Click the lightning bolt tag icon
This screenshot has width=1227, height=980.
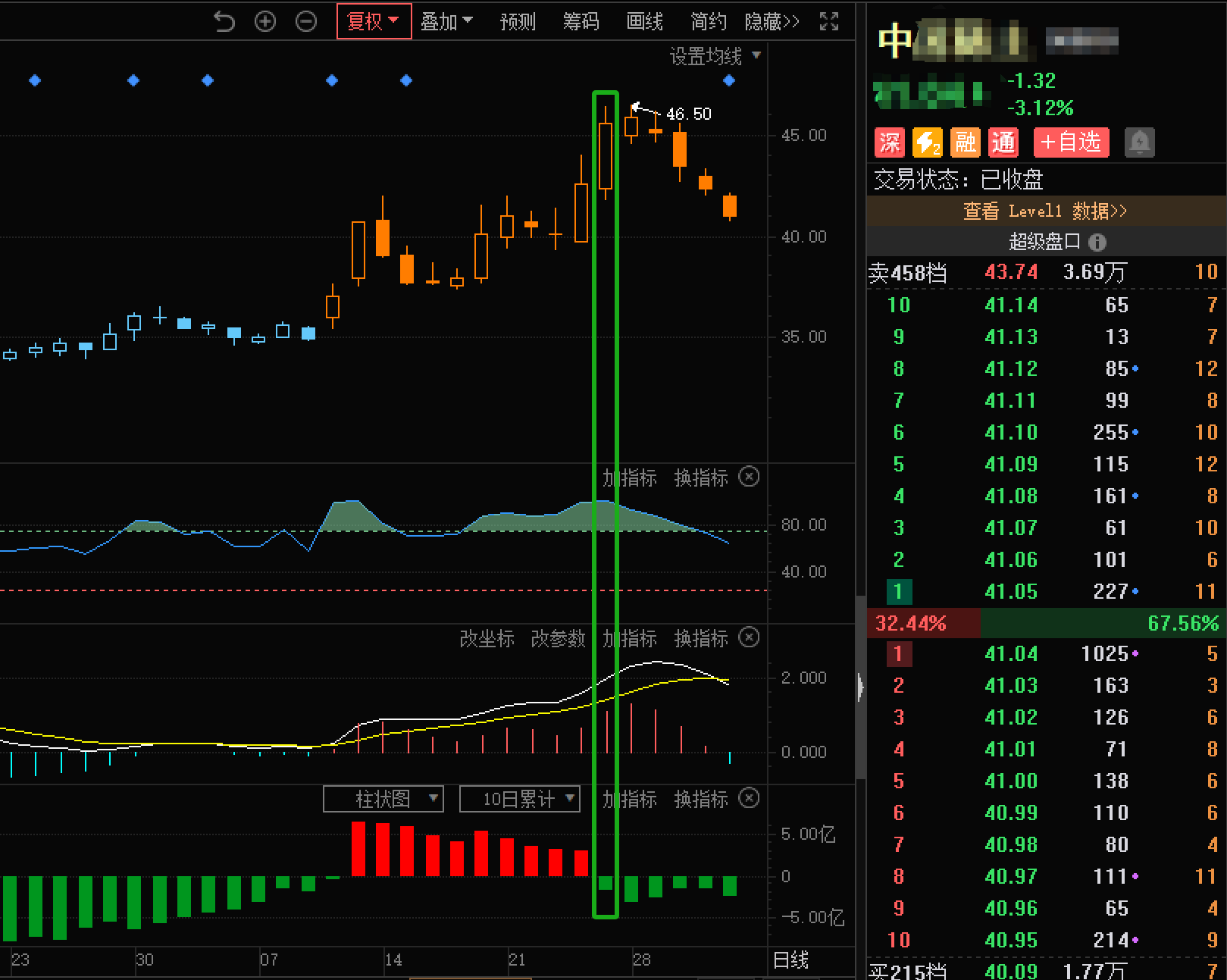pyautogui.click(x=927, y=142)
